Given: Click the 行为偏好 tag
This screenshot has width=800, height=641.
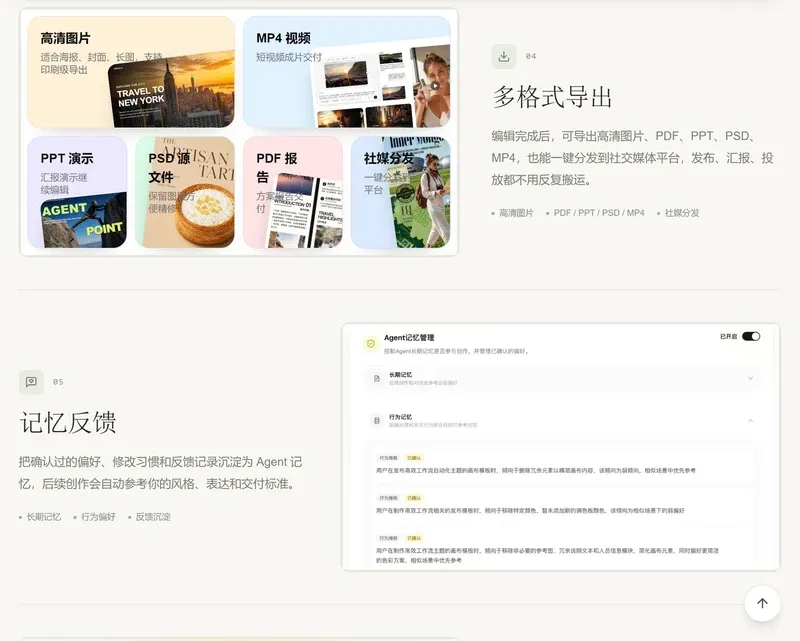Looking at the screenshot, I should point(98,517).
